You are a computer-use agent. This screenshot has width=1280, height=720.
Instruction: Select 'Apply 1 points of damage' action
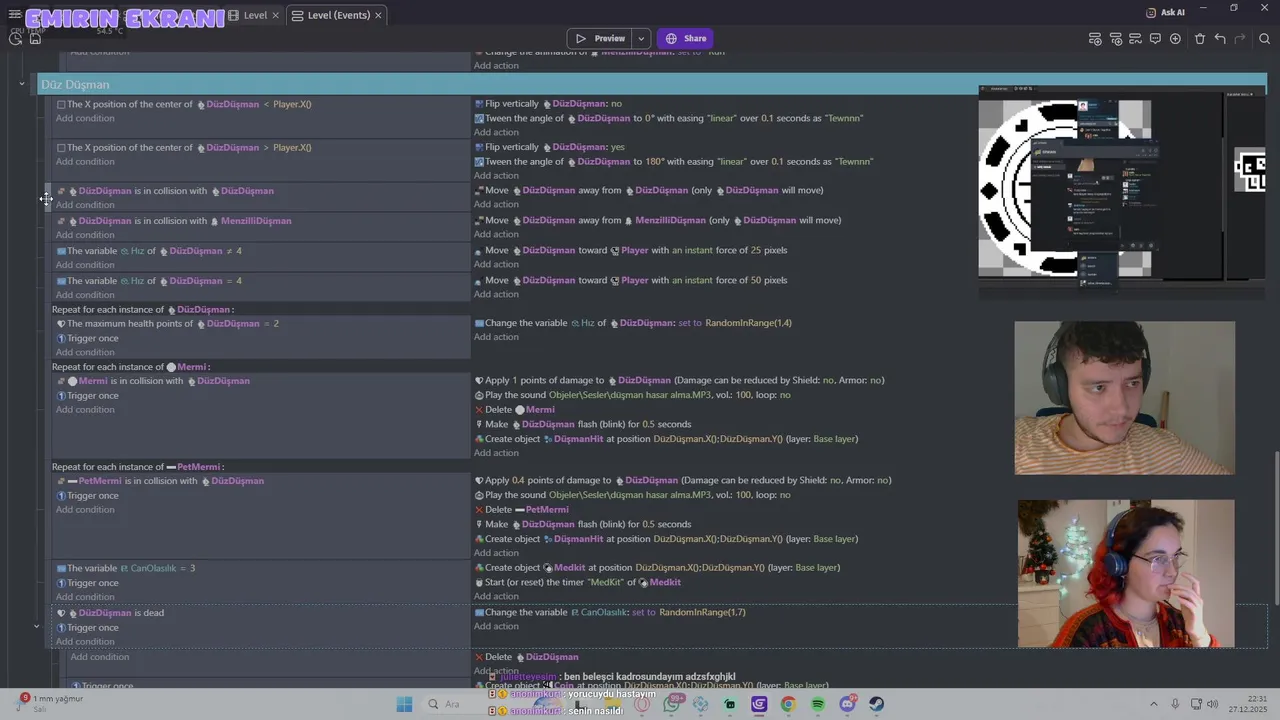pos(680,380)
